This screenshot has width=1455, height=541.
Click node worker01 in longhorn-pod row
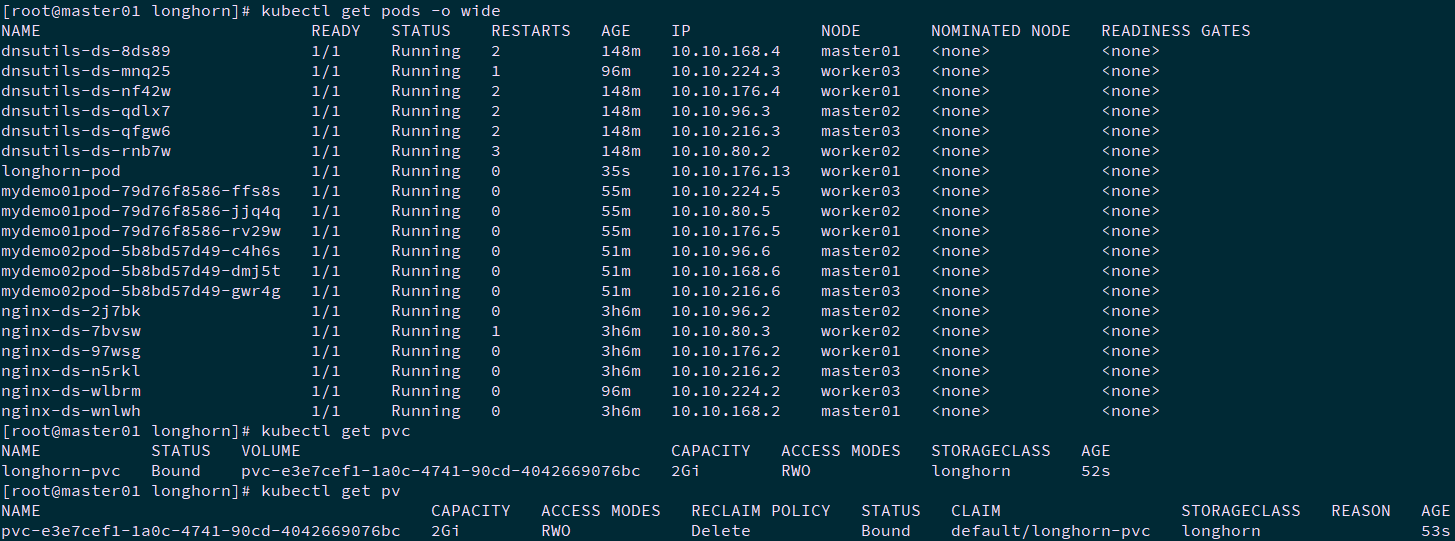861,171
